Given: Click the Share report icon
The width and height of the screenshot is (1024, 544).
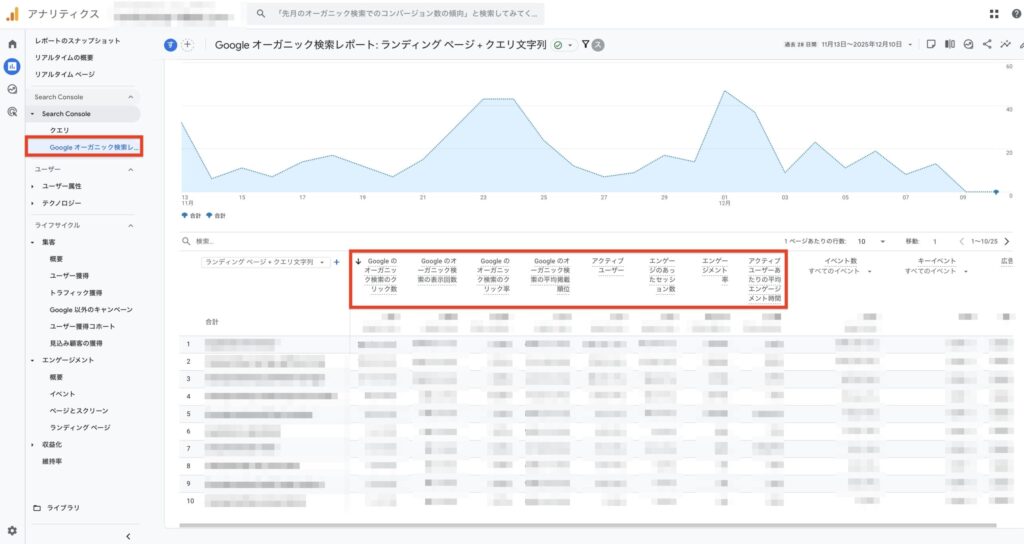Looking at the screenshot, I should coord(987,45).
